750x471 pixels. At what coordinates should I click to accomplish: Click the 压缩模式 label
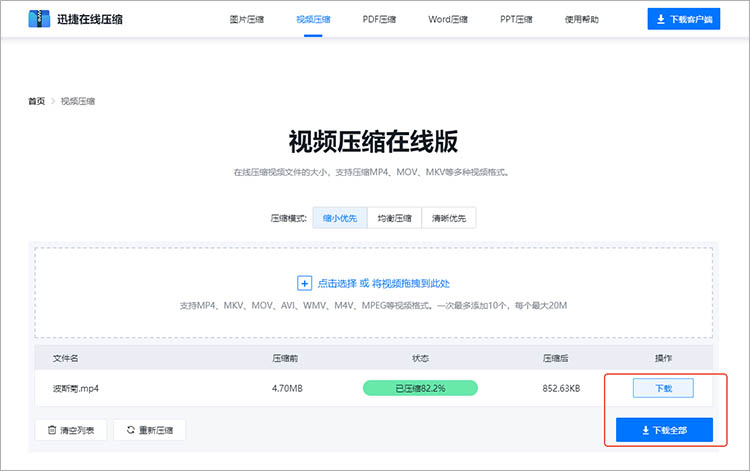pos(288,218)
